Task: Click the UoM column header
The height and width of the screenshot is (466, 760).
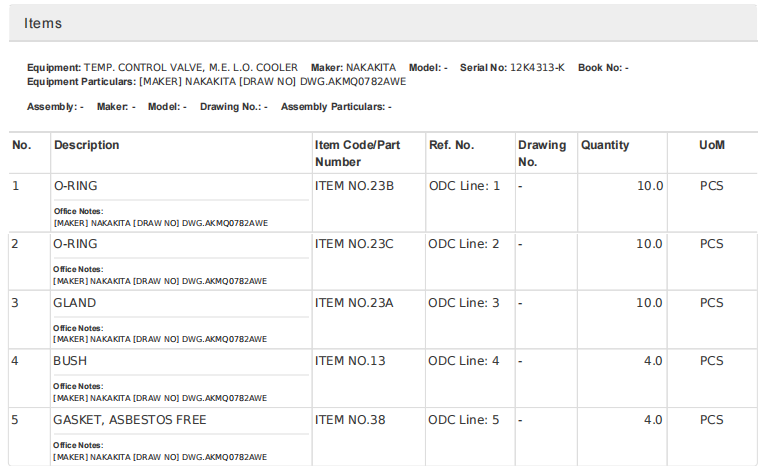Action: [711, 145]
